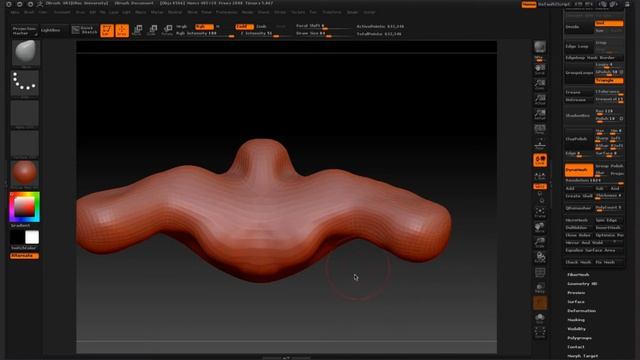Activate Quick Sketch
Viewport: 640px width, 360px height.
84,30
